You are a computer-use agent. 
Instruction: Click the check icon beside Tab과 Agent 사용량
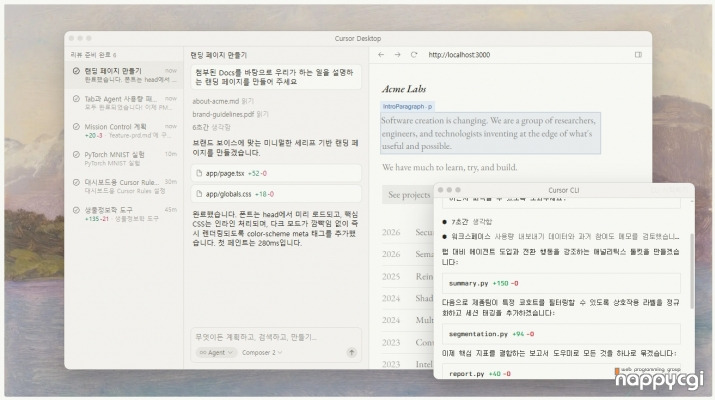[x=76, y=99]
